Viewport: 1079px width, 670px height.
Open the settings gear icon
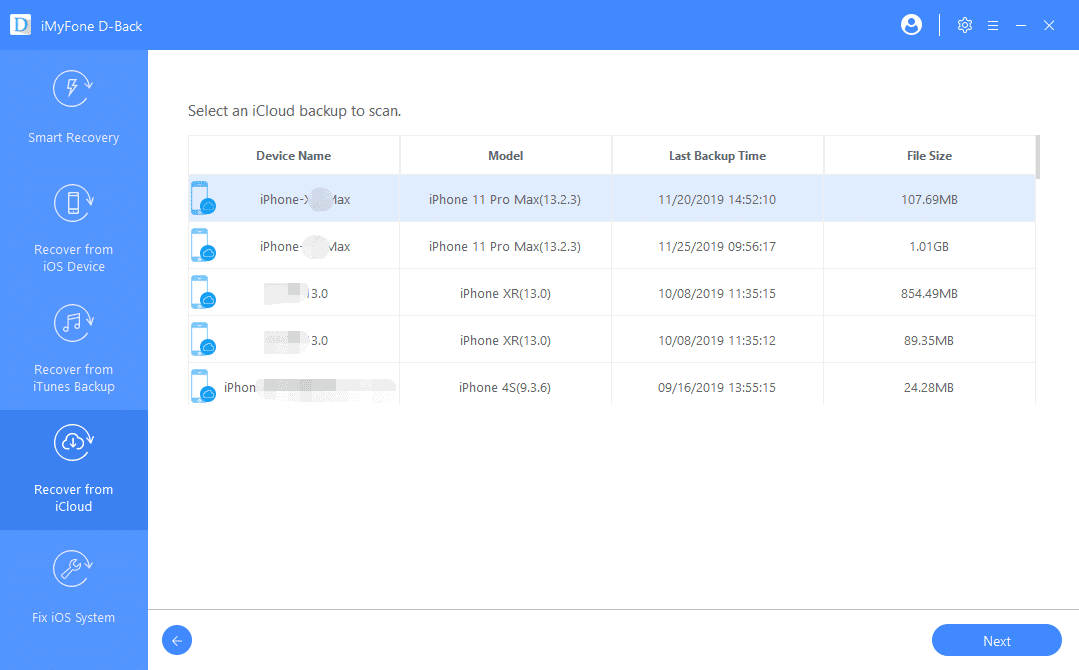click(964, 25)
